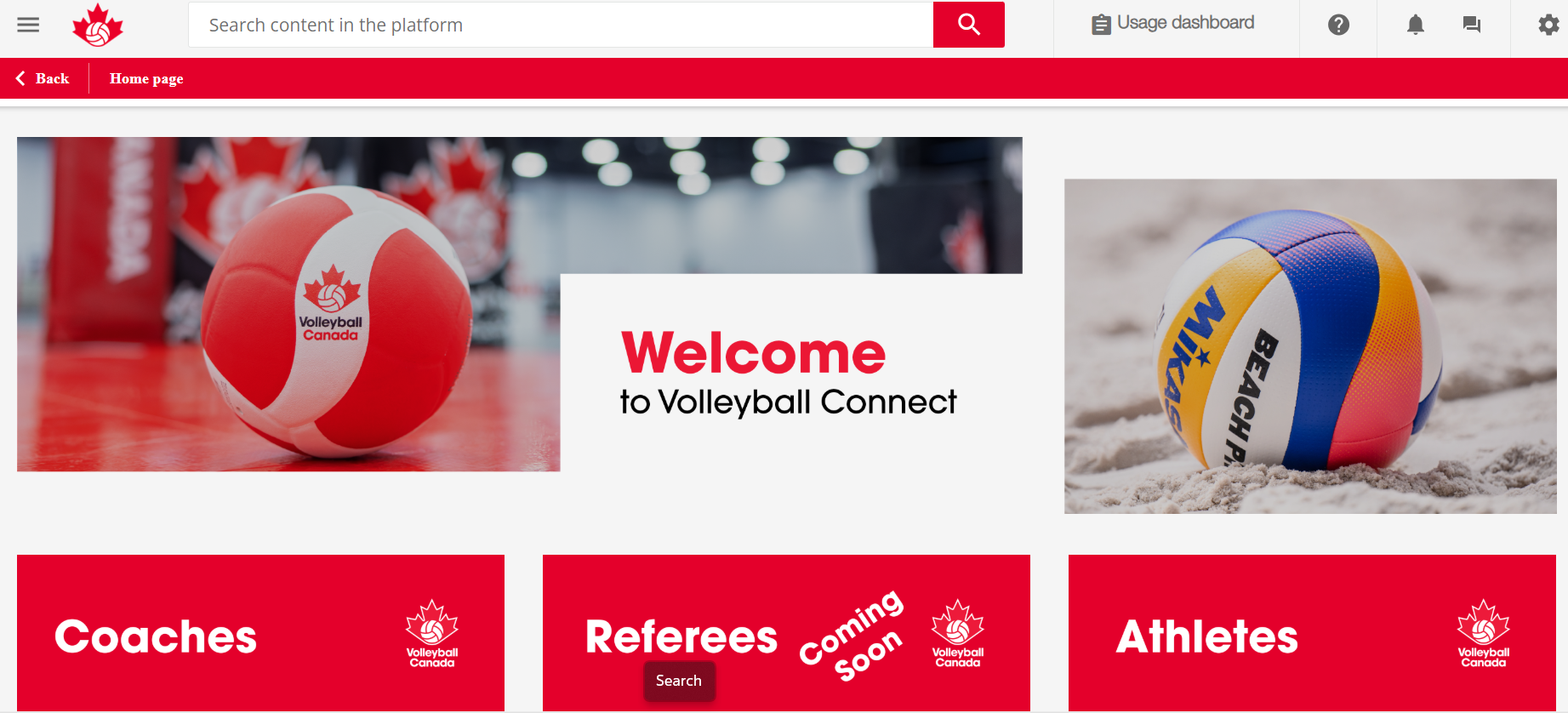The height and width of the screenshot is (713, 1568).
Task: Open the chat messages icon
Action: click(1471, 25)
